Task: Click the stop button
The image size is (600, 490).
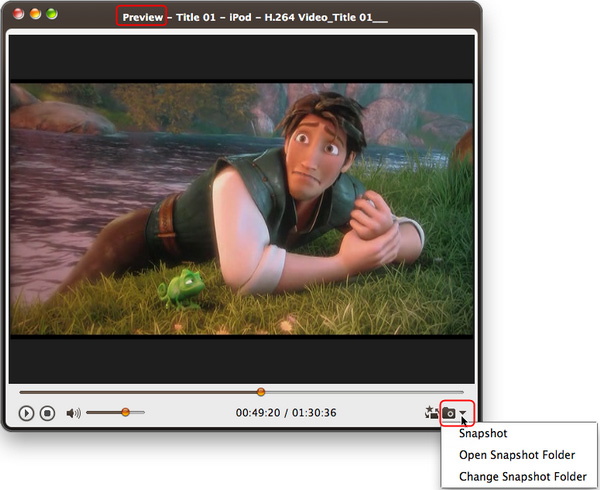Action: [47, 413]
